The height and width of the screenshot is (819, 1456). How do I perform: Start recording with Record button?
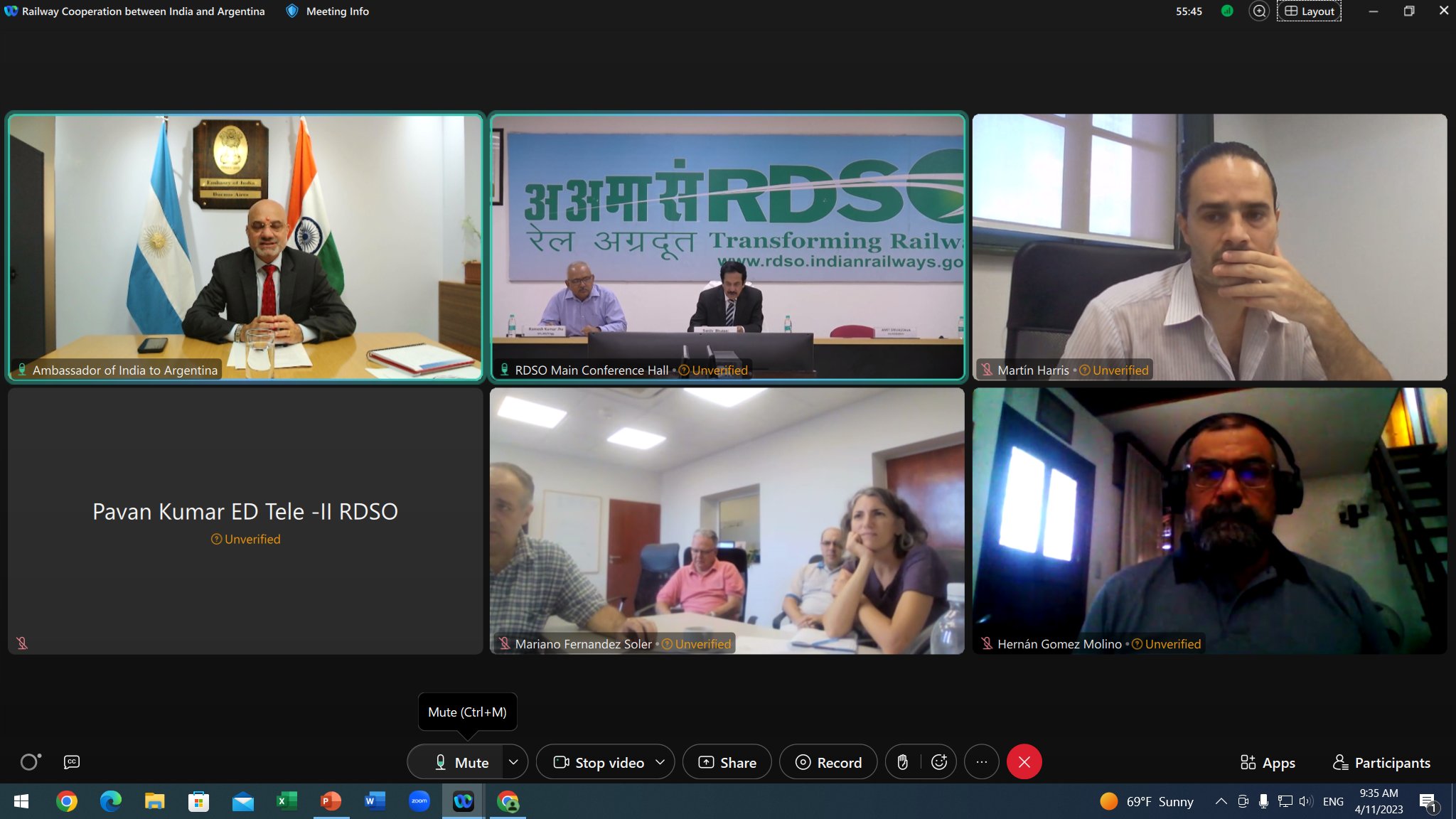coord(828,762)
